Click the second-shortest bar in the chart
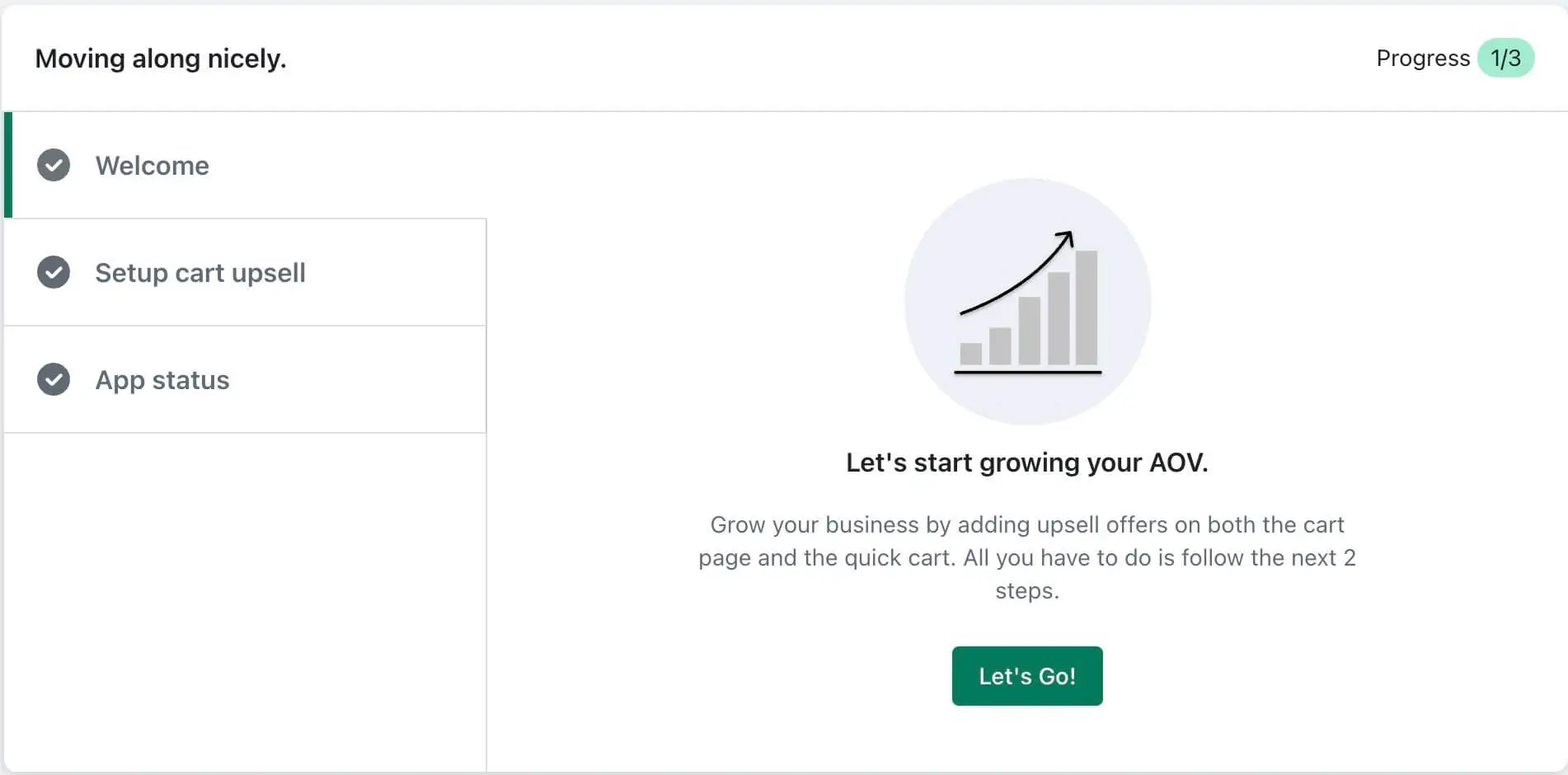 (x=1000, y=346)
